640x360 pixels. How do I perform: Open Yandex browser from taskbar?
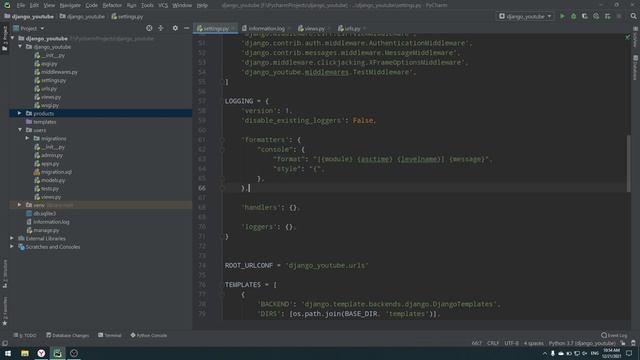41,353
